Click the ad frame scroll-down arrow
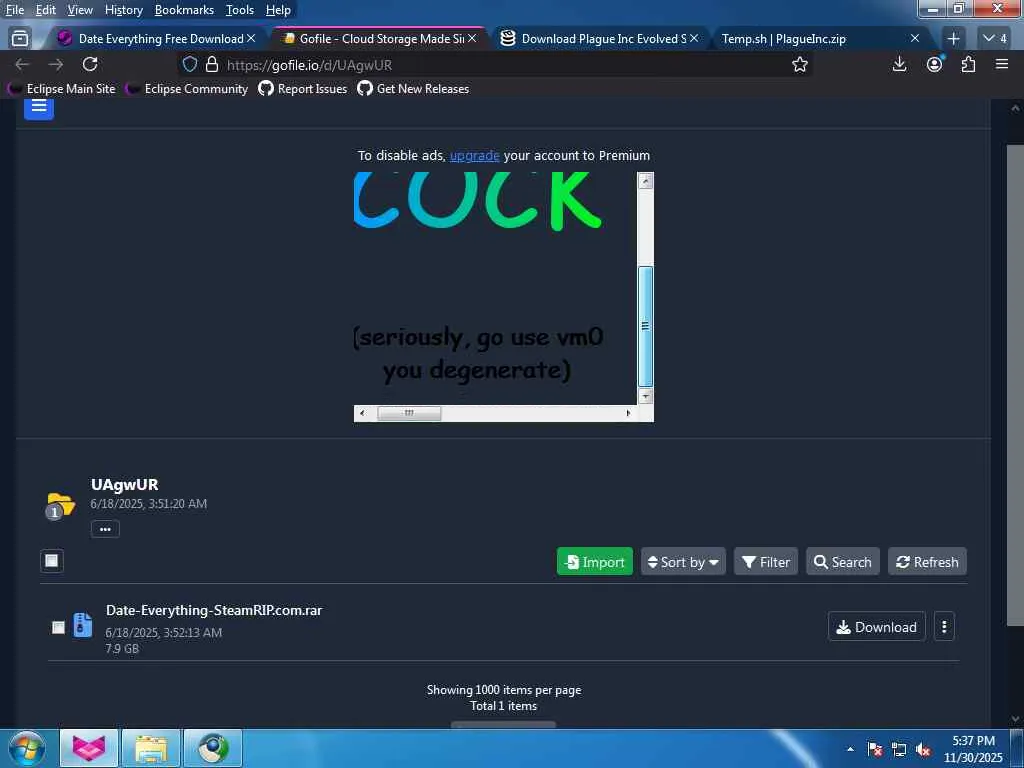The height and width of the screenshot is (768, 1024). (645, 396)
